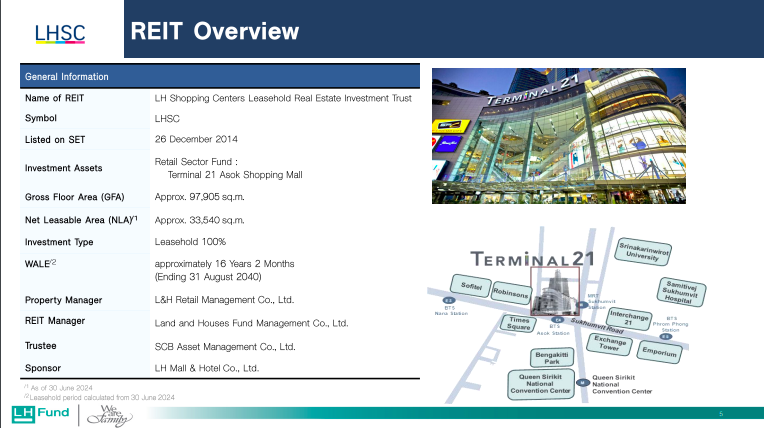Click the LH Fund logo in the footer
Image resolution: width=764 pixels, height=428 pixels.
coord(40,413)
